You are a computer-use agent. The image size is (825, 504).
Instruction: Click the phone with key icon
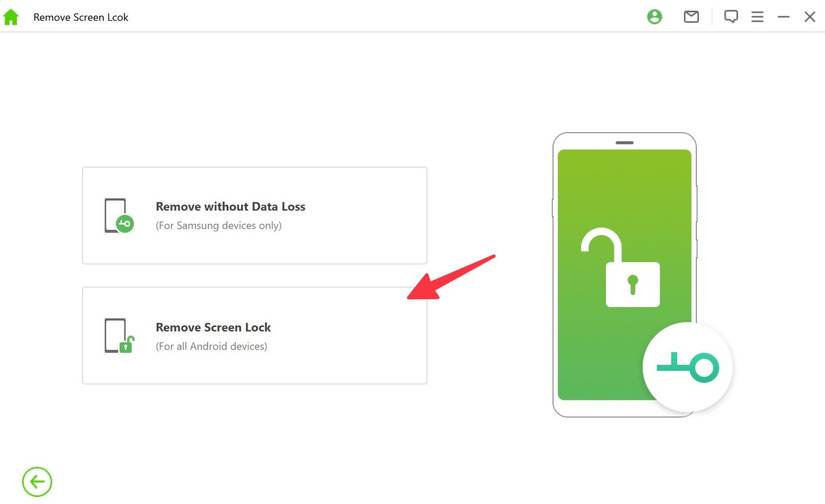pyautogui.click(x=119, y=216)
